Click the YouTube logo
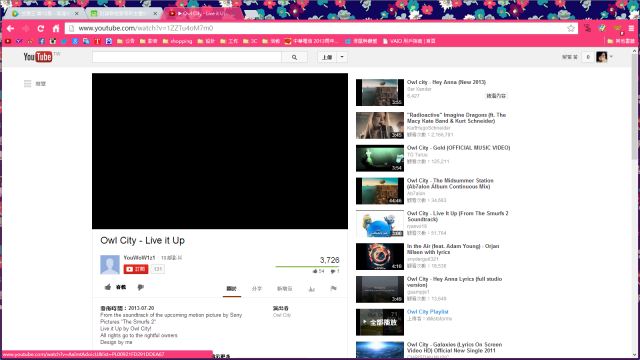The height and width of the screenshot is (360, 640). [x=38, y=57]
